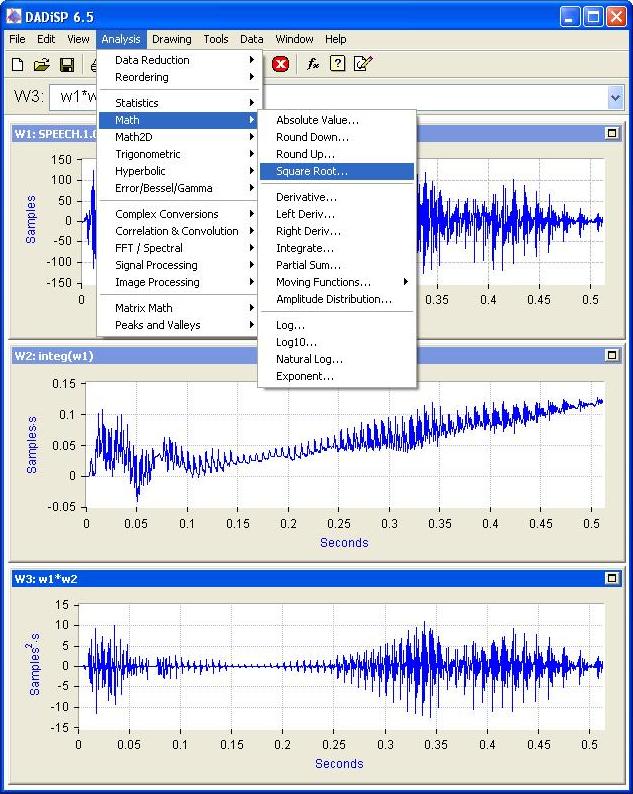Open Signal Processing submenu
The height and width of the screenshot is (794, 633).
[x=180, y=265]
